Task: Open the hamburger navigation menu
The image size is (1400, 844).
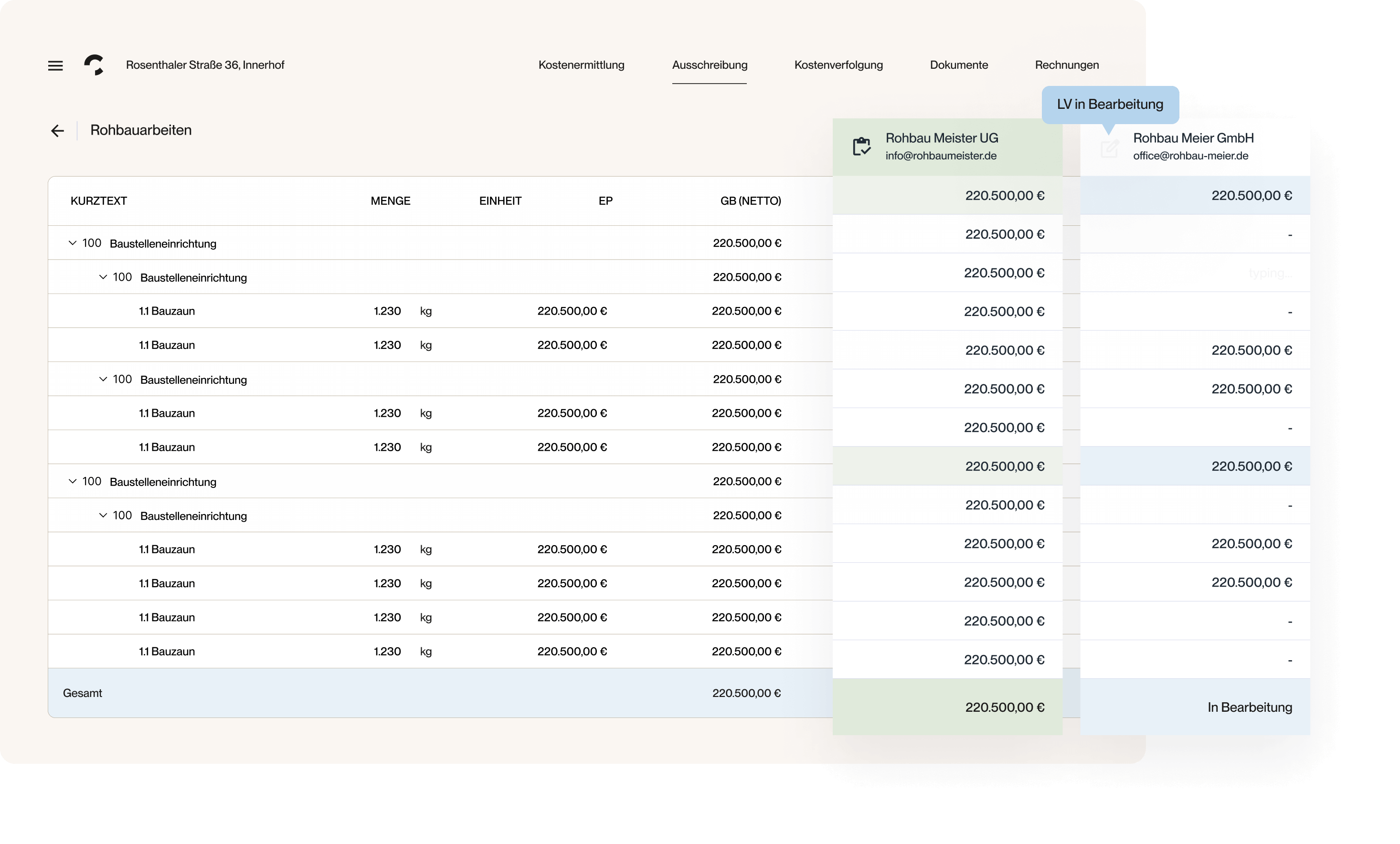Action: pos(55,65)
